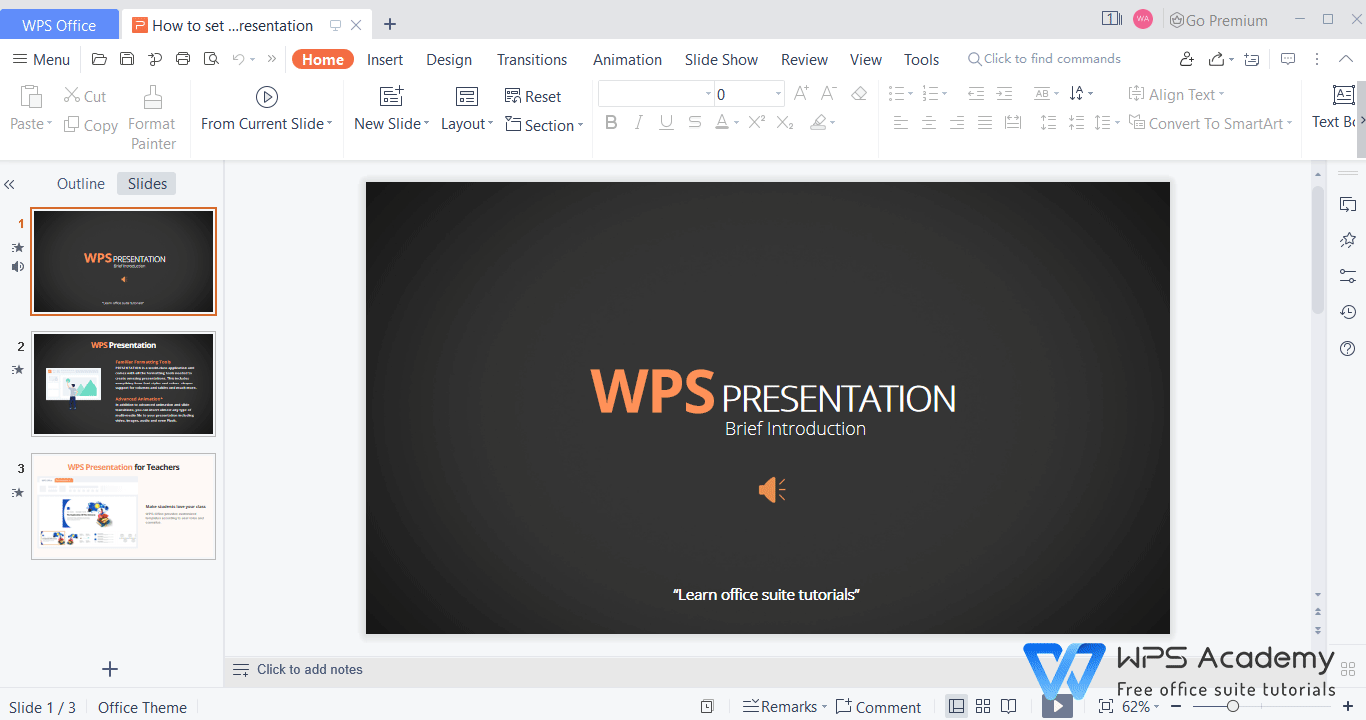Click the Format Painter brush icon

pos(153,97)
